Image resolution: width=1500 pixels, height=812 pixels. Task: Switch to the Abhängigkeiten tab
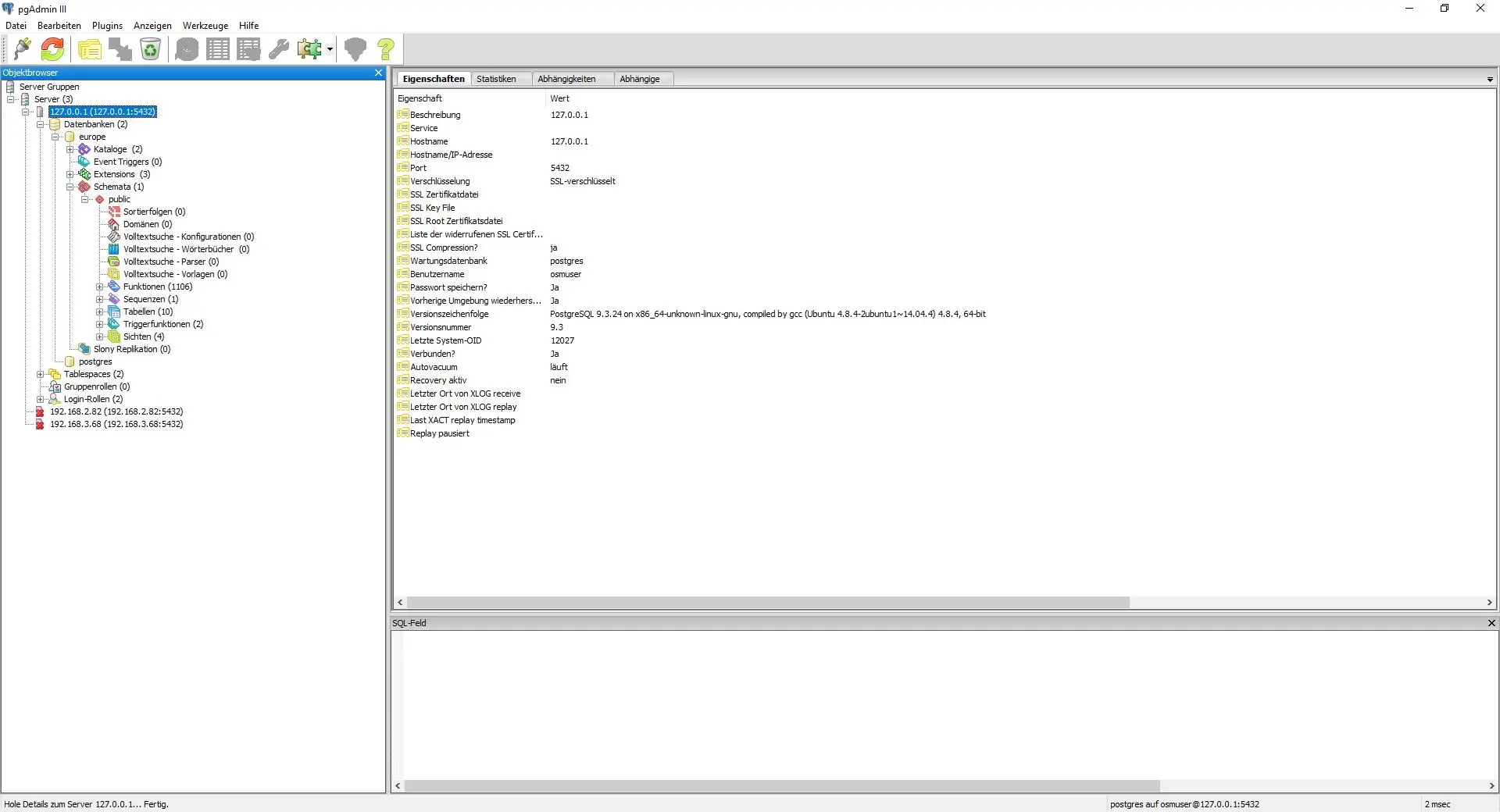point(566,79)
